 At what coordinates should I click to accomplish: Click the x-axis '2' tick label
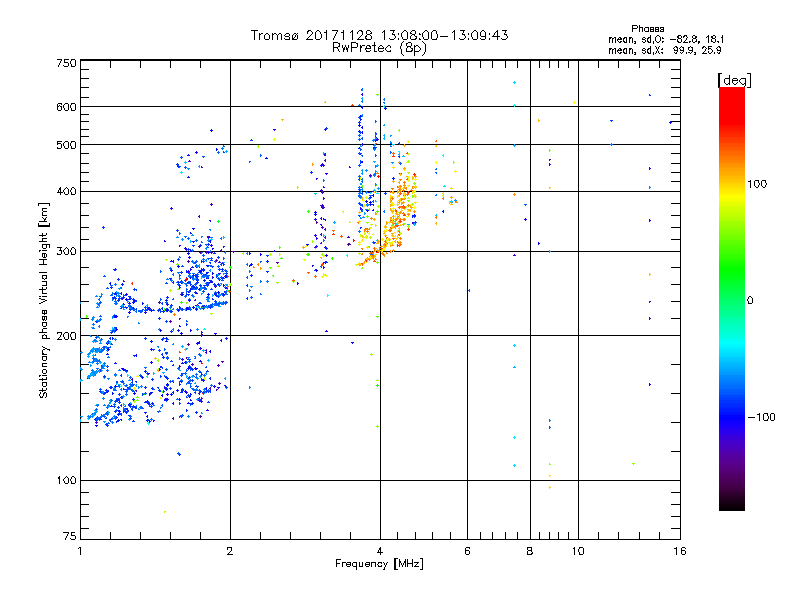(x=230, y=551)
